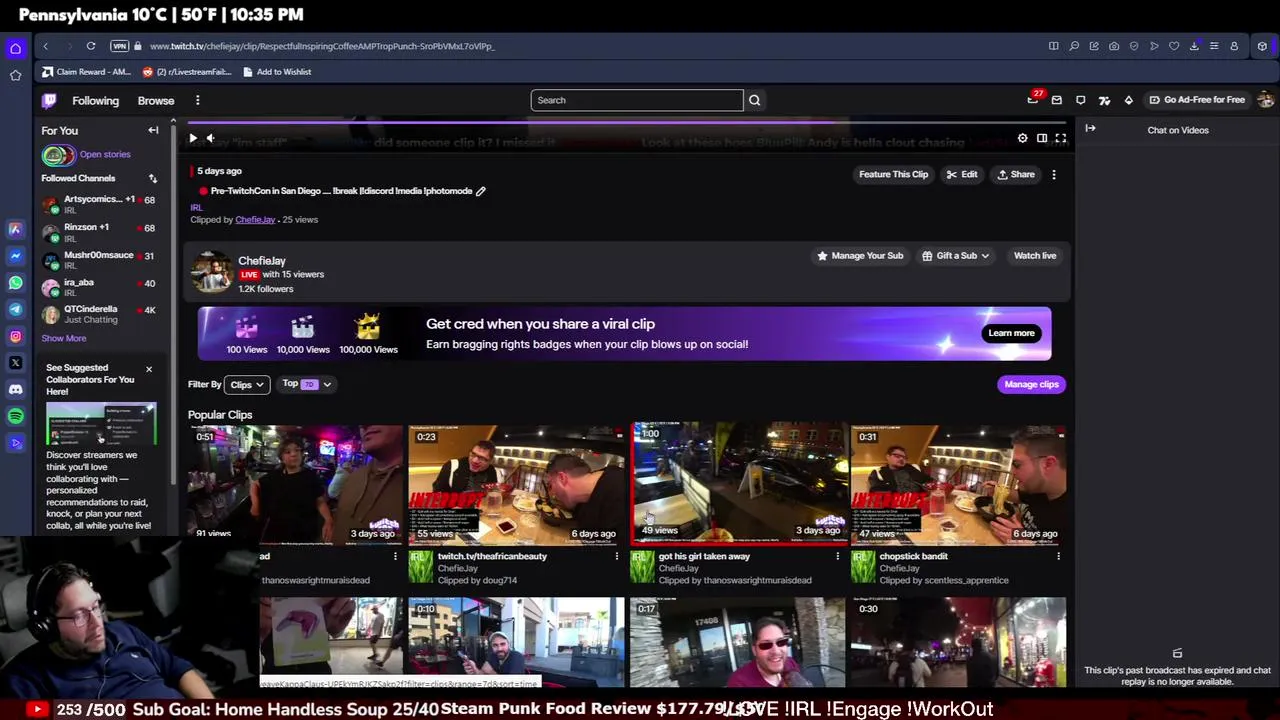Collapse the chat panel with arrow
Screen dimensions: 1280x720
tap(1090, 128)
